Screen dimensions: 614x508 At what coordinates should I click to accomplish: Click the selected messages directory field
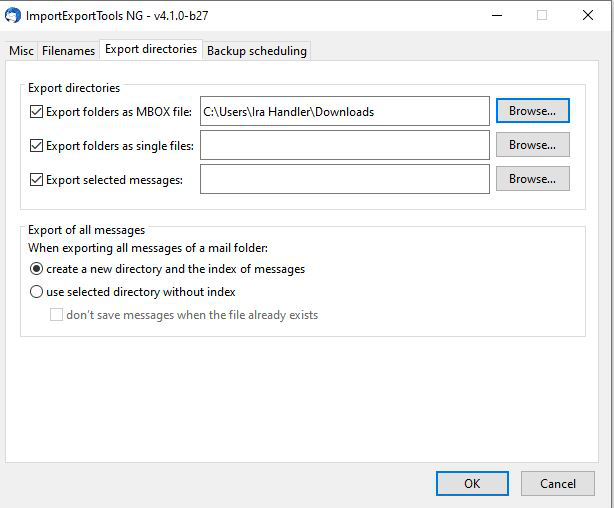point(345,179)
